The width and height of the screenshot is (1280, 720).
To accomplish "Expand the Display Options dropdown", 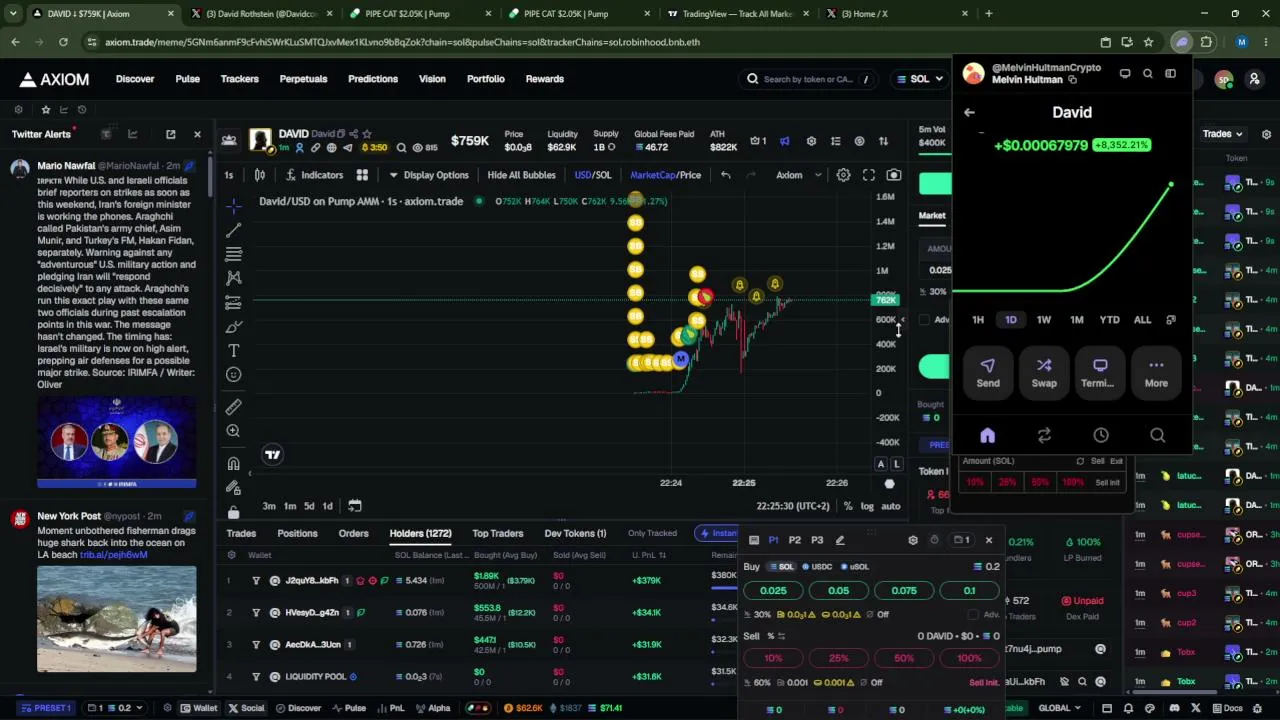I will click(428, 175).
